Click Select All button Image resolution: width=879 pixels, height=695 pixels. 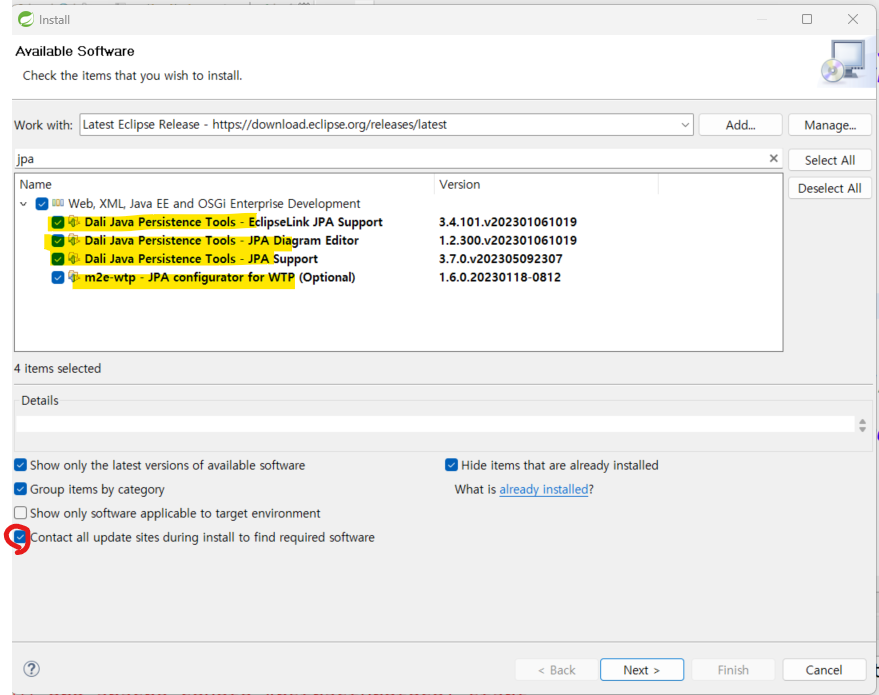(830, 160)
